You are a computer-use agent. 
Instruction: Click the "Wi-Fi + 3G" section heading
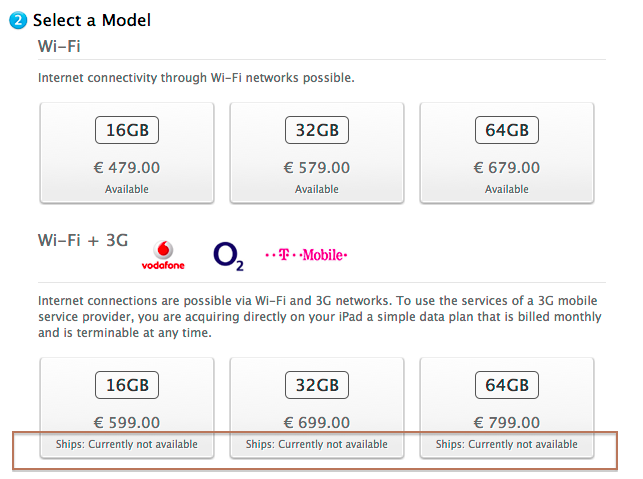pyautogui.click(x=83, y=241)
